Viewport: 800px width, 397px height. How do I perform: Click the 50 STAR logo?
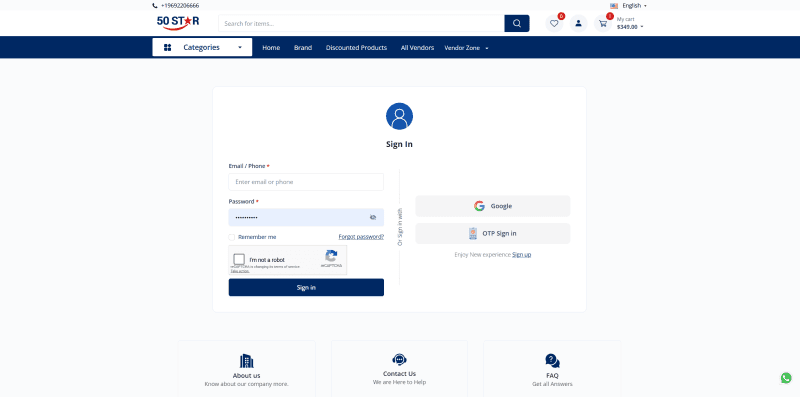click(x=178, y=22)
